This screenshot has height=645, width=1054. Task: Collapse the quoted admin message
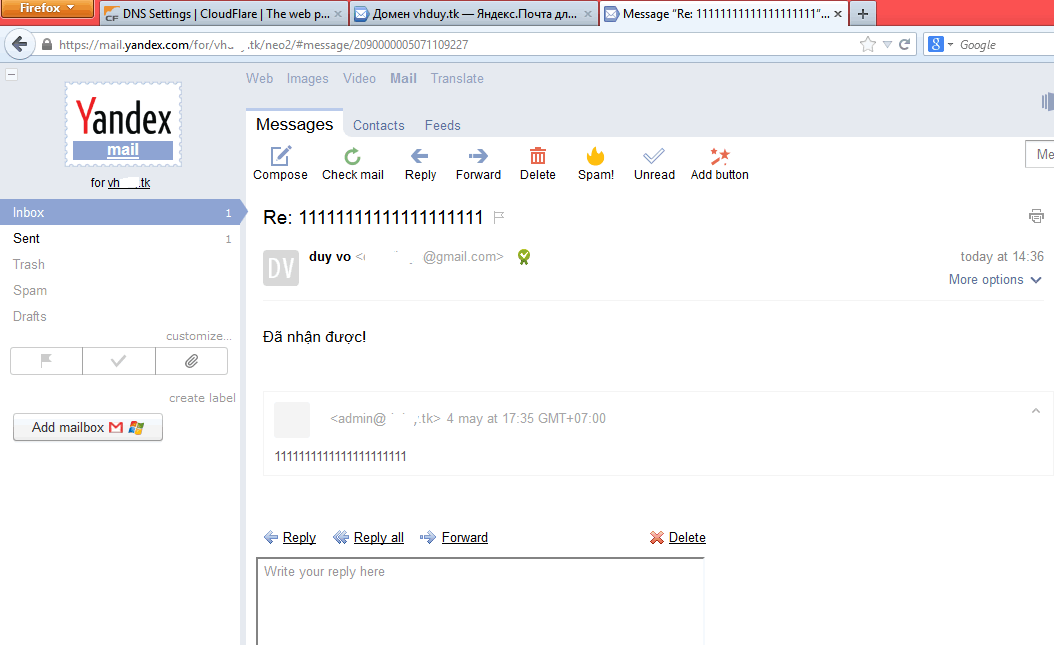pyautogui.click(x=1036, y=411)
